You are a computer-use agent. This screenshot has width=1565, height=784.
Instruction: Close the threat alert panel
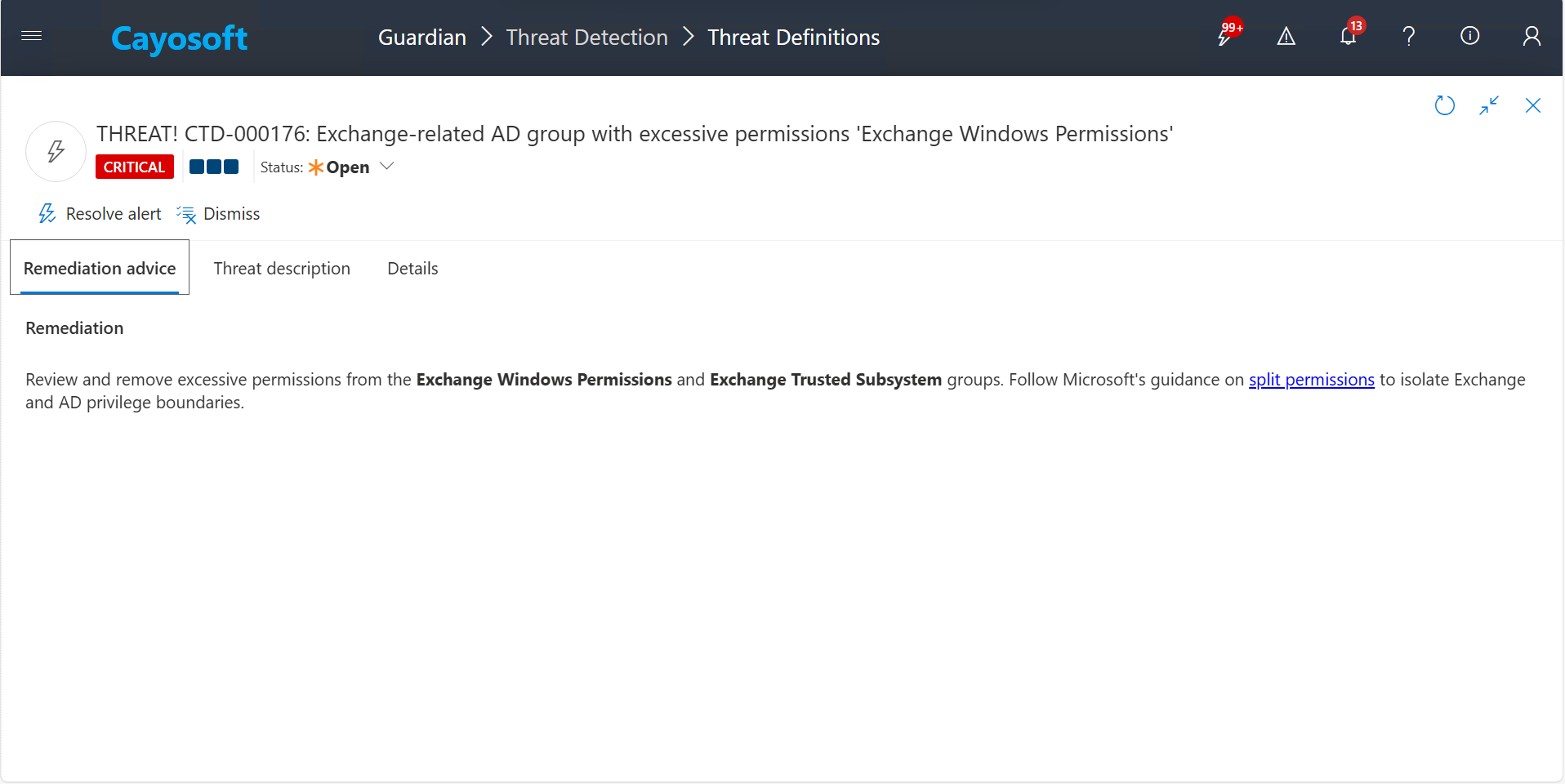click(1532, 105)
